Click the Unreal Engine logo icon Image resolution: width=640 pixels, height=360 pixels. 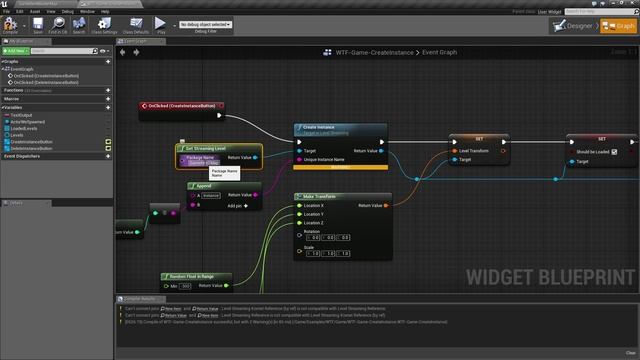[4, 4]
